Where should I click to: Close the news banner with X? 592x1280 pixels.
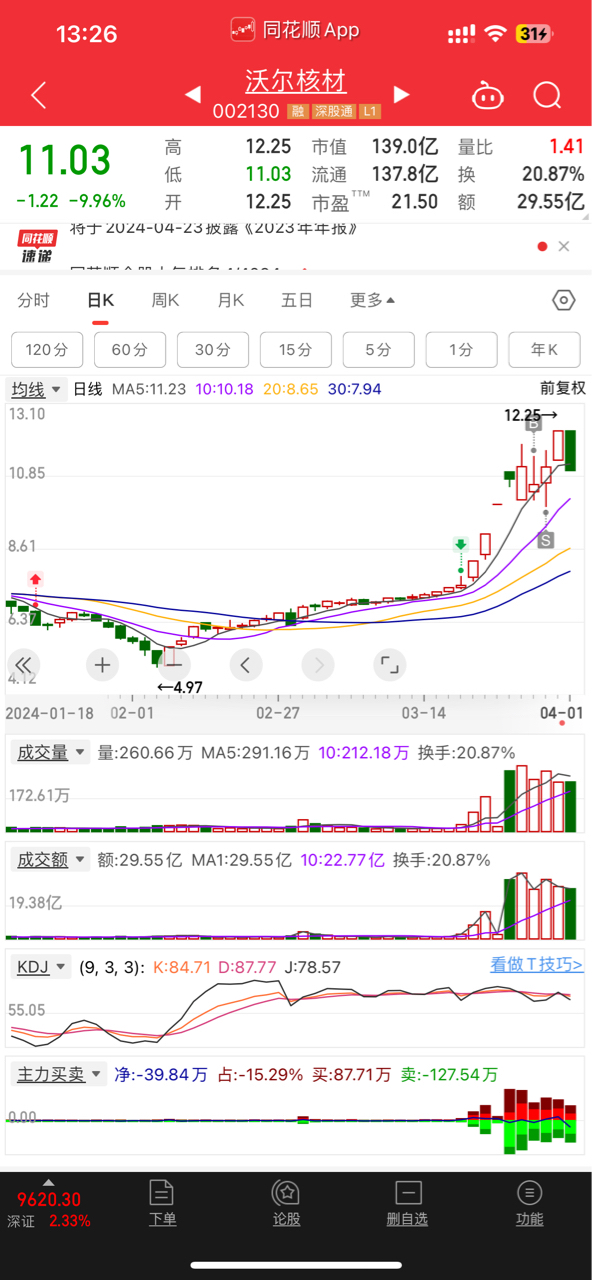(x=564, y=246)
